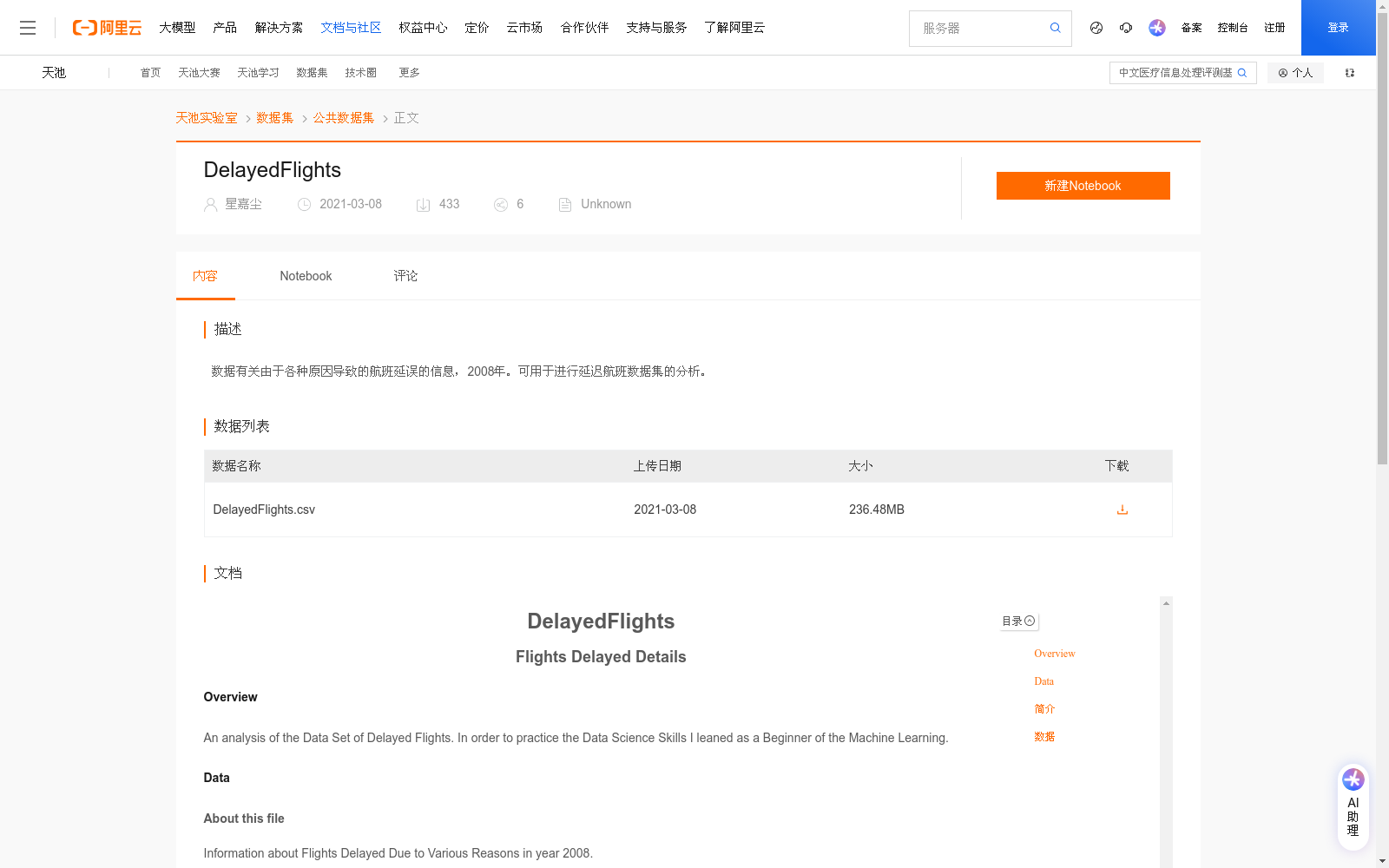The image size is (1389, 868).
Task: Collapse the 目录 table of contents
Action: pos(1018,621)
